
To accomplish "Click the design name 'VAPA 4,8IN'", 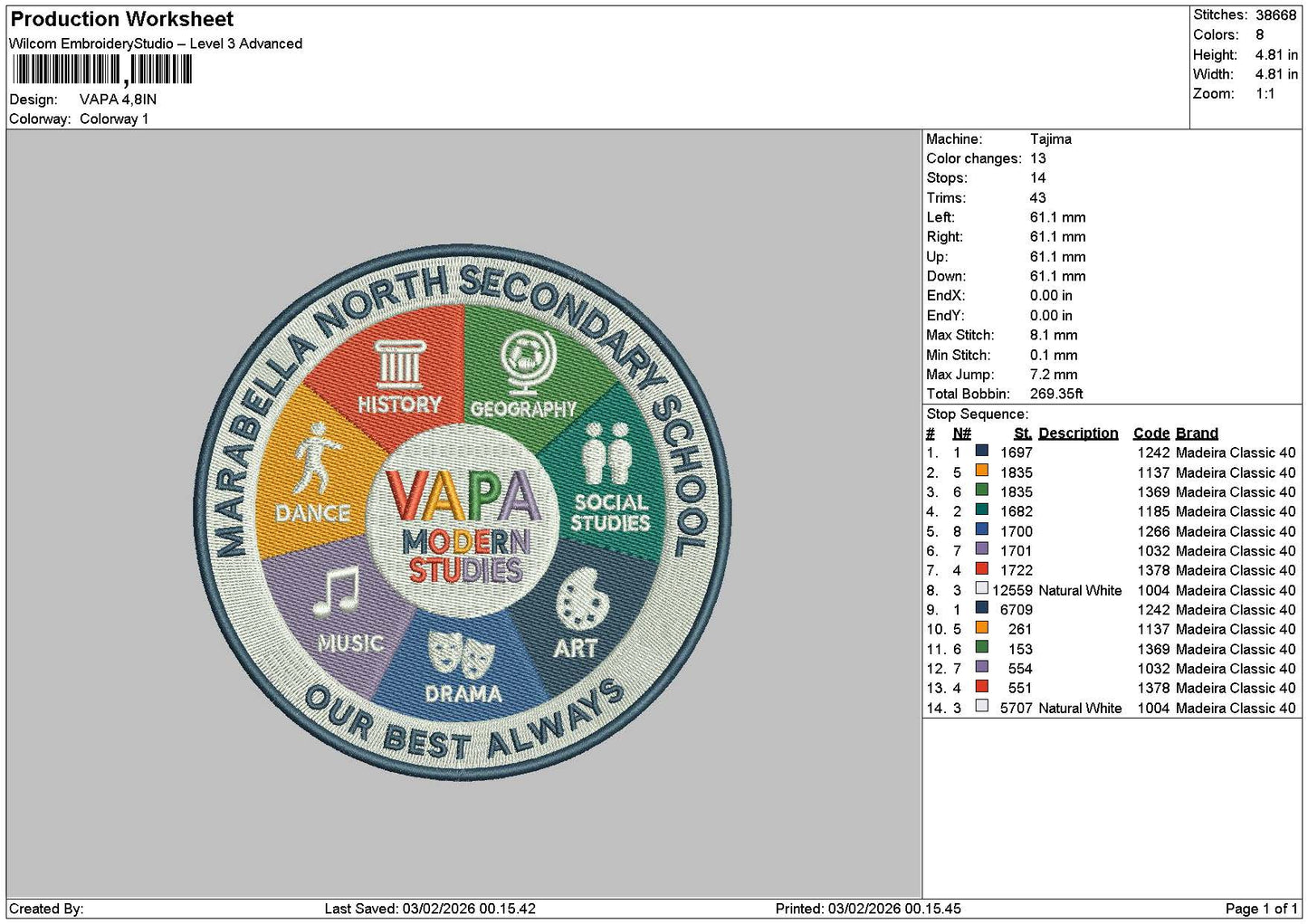I will tap(118, 100).
